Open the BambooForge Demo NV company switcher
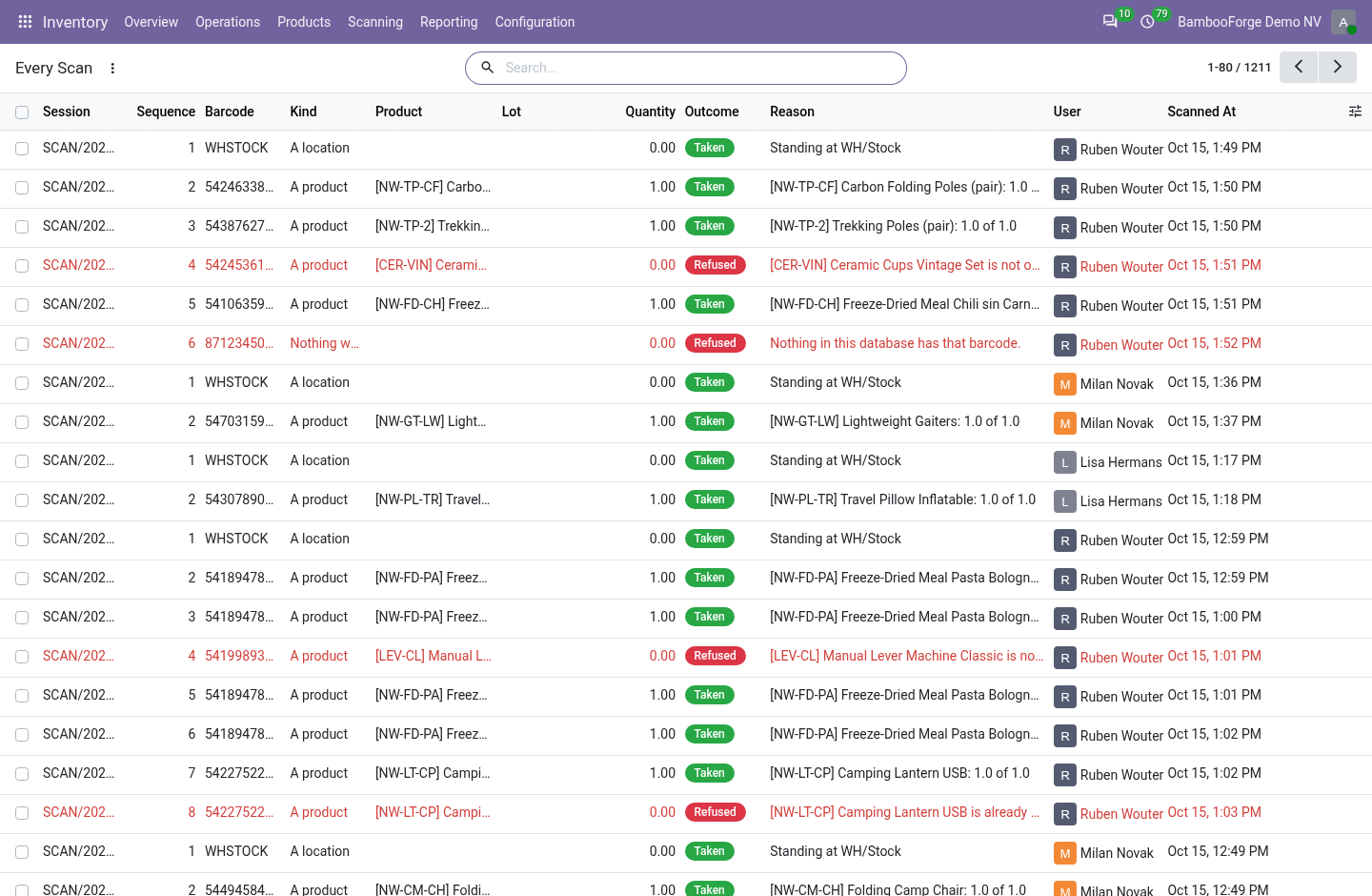Viewport: 1372px width, 896px height. [1249, 22]
